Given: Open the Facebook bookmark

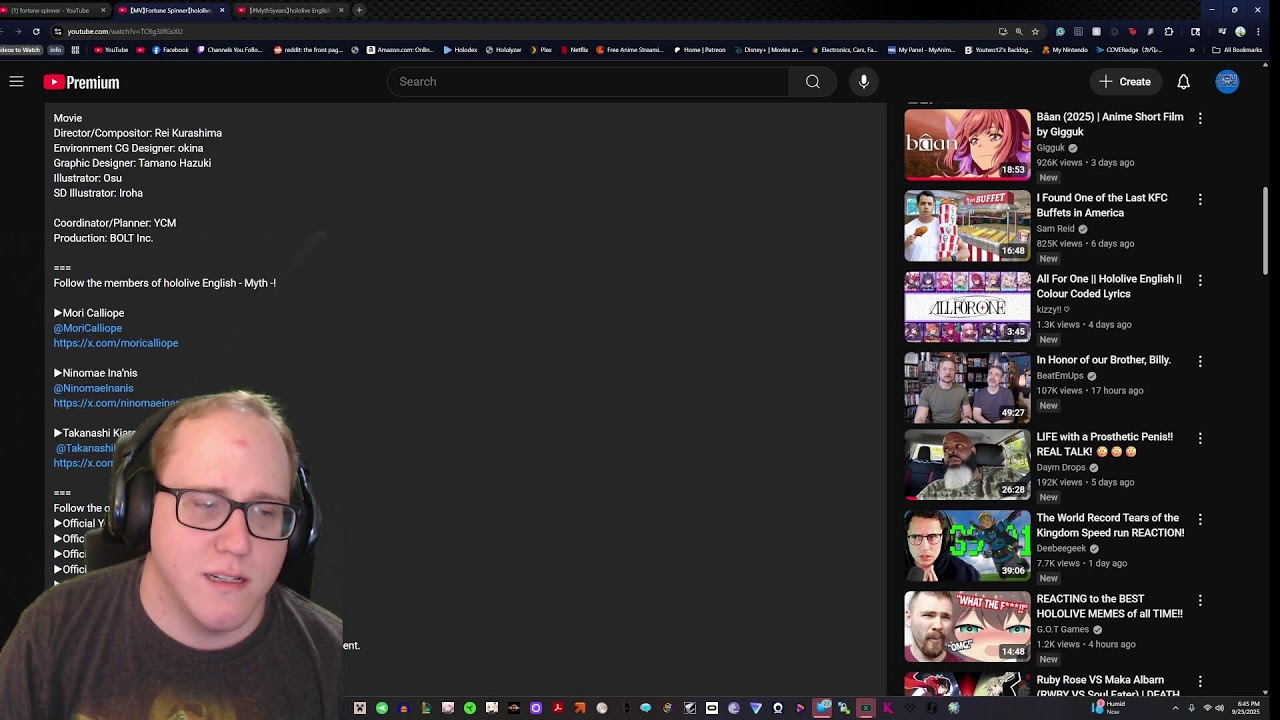Looking at the screenshot, I should (x=170, y=50).
